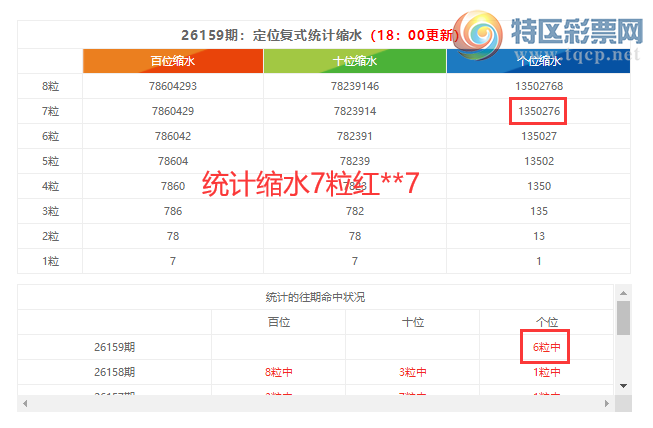
Task: Select the 百位缩水 column header
Action: click(173, 61)
